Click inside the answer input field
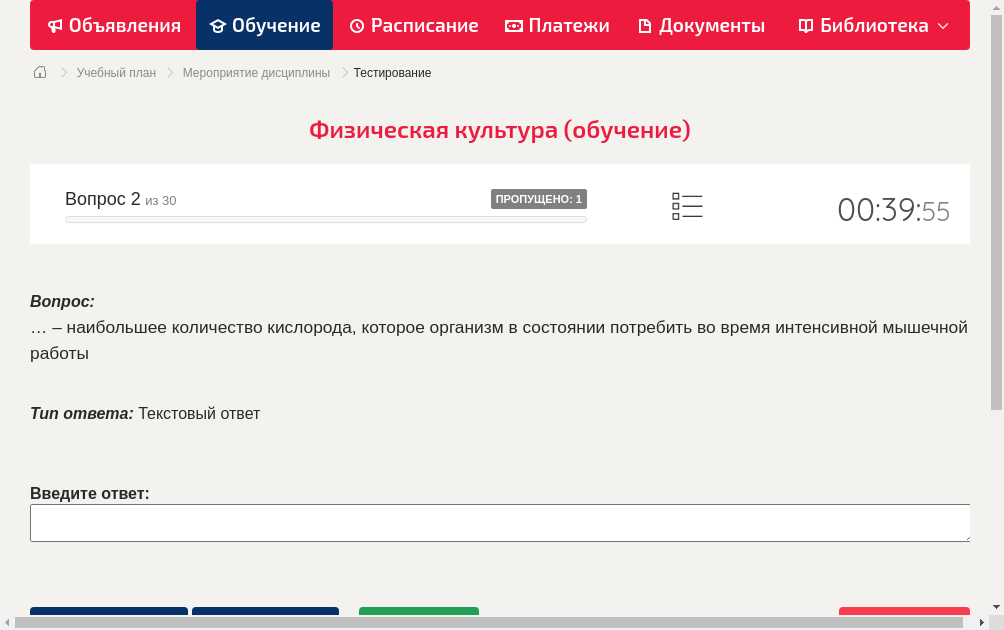1004x630 pixels. (x=500, y=522)
